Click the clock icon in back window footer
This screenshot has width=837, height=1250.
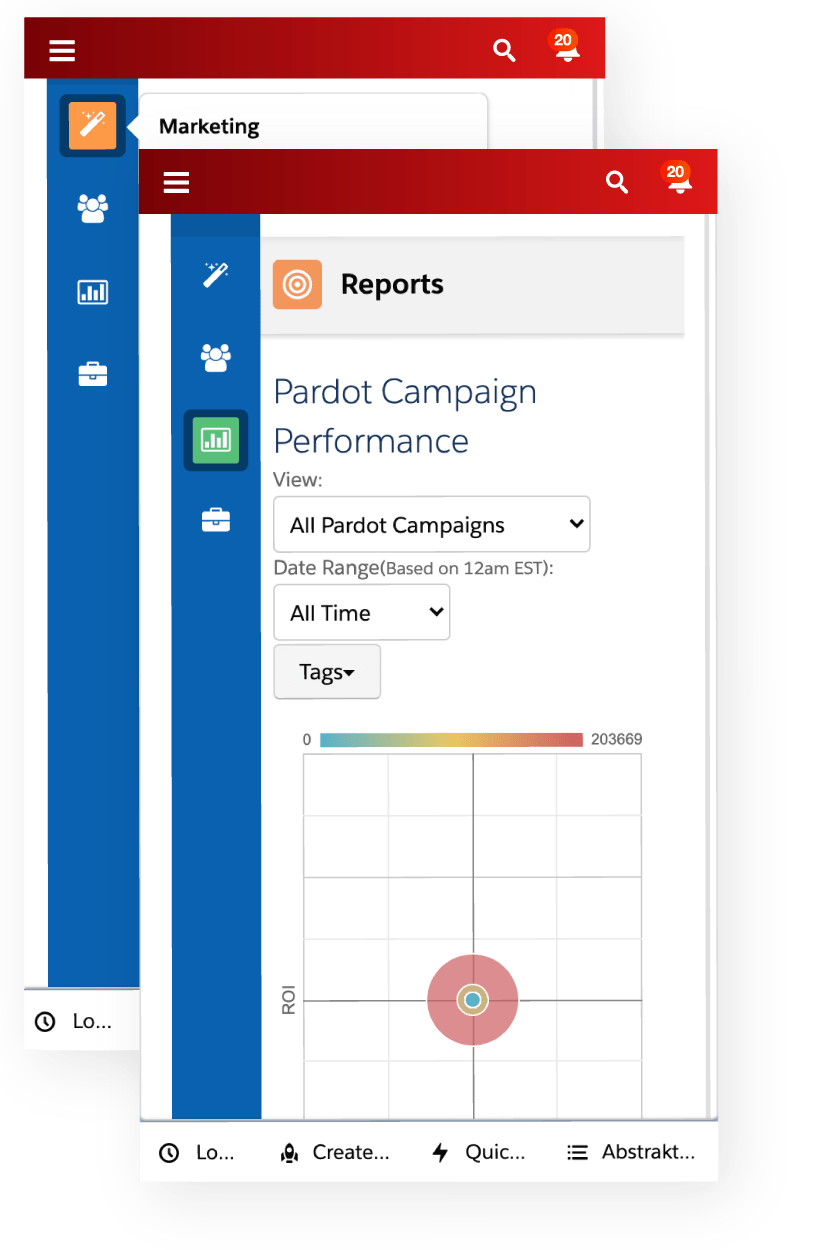(x=45, y=1022)
